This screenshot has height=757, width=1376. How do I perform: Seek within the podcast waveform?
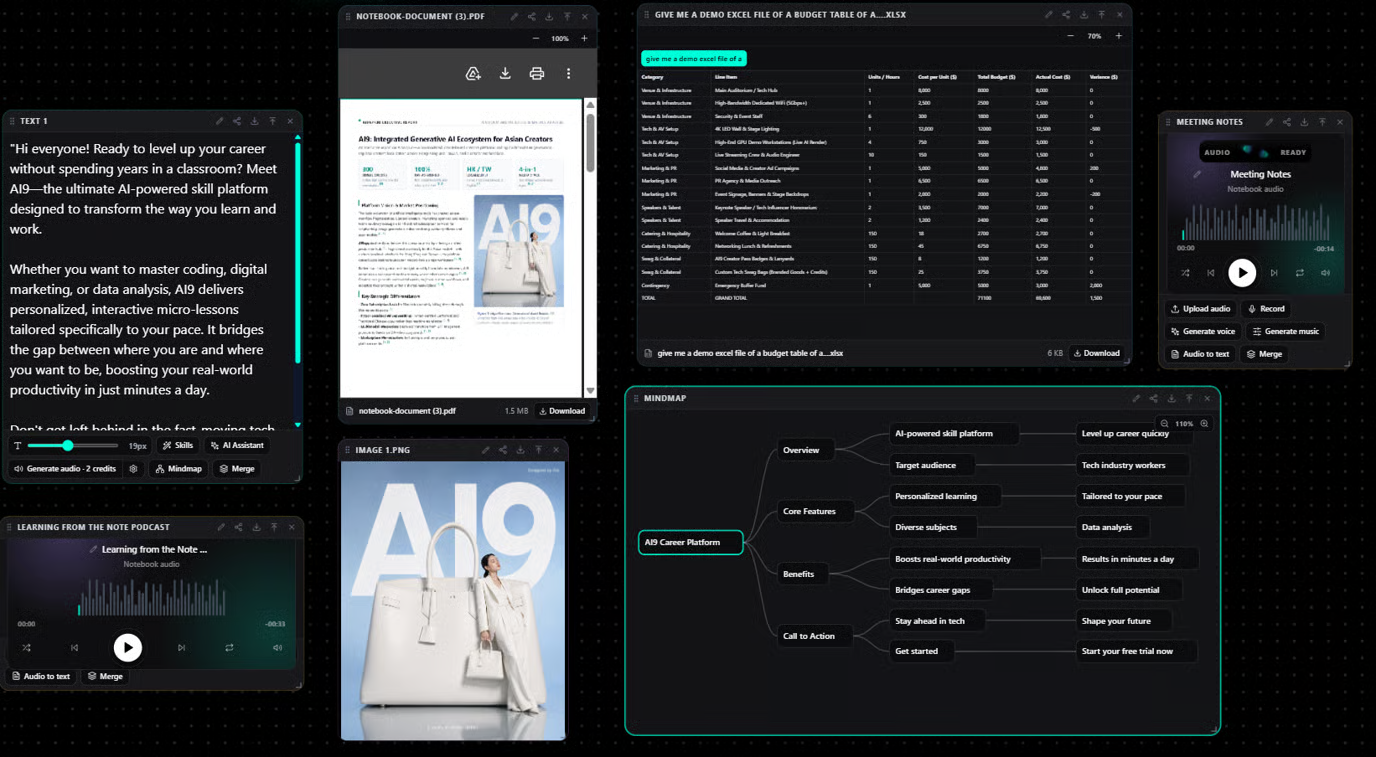[152, 597]
